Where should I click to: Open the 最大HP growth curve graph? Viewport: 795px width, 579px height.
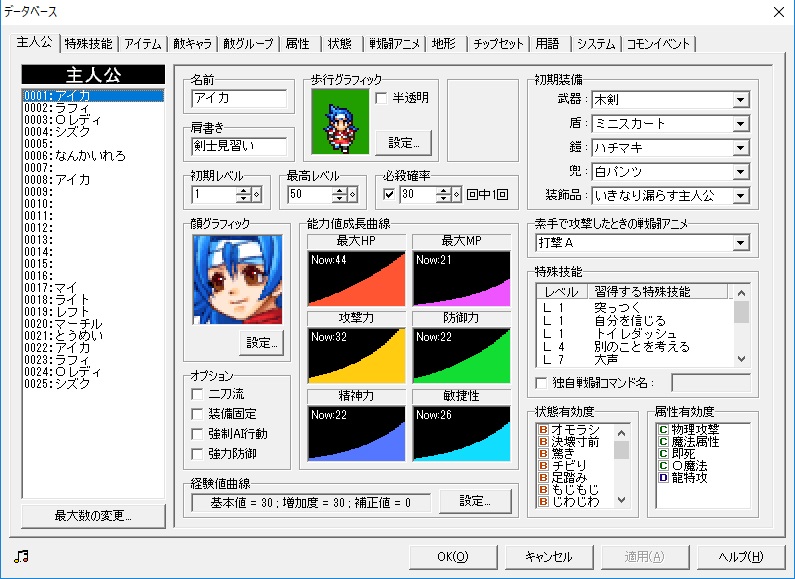point(356,278)
